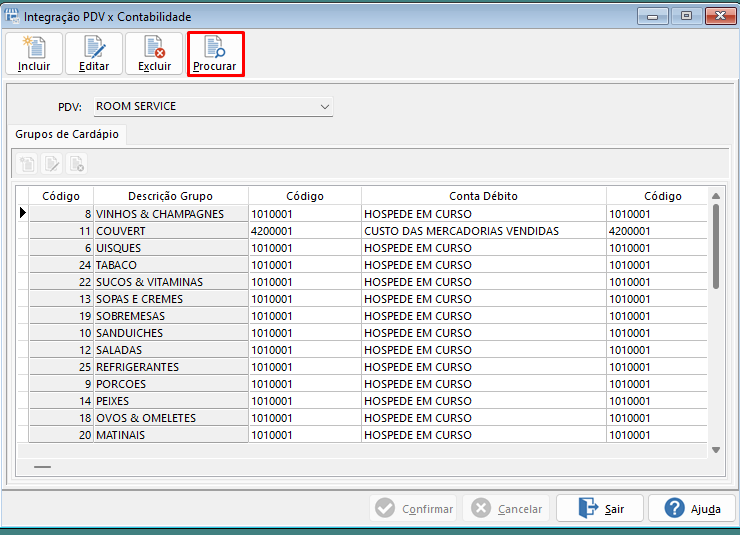
Task: Select the TABACO row
Action: point(362,265)
